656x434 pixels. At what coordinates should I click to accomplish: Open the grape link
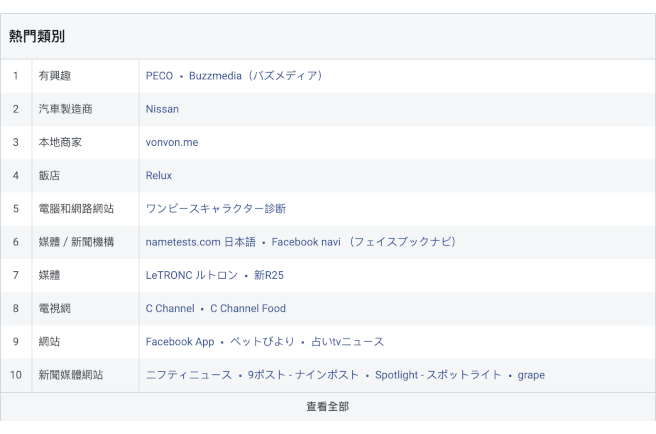531,375
